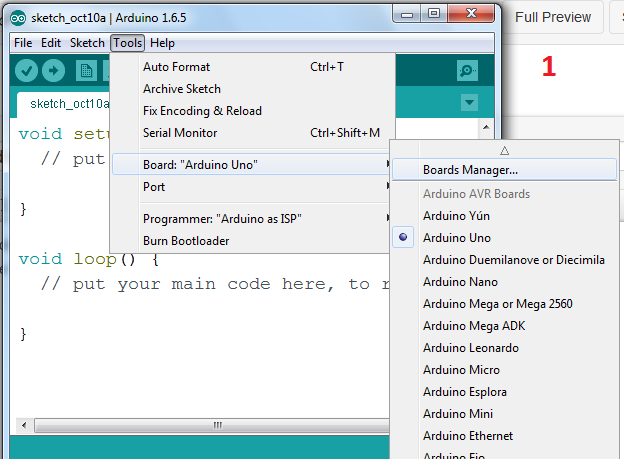The height and width of the screenshot is (459, 624).
Task: Click the Upload arrow toolbar icon
Action: [53, 71]
